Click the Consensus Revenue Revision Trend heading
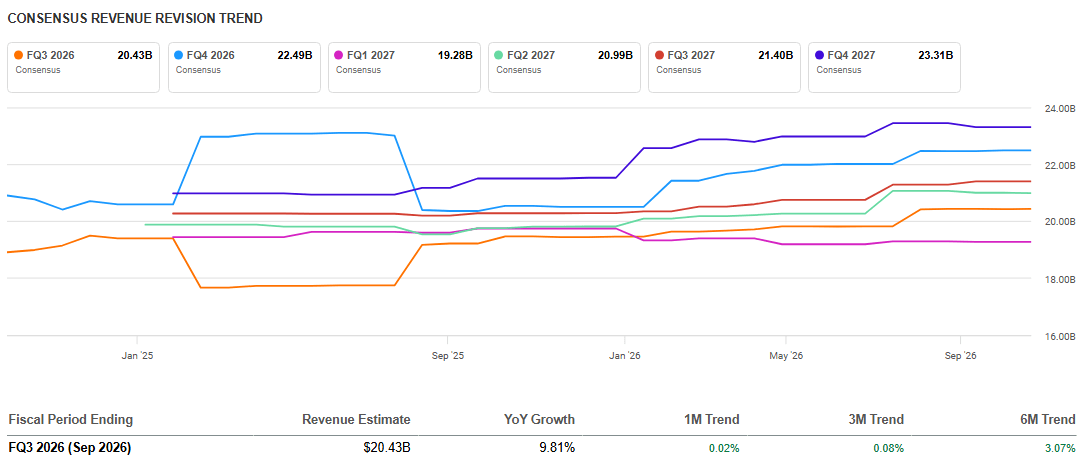 [x=135, y=19]
